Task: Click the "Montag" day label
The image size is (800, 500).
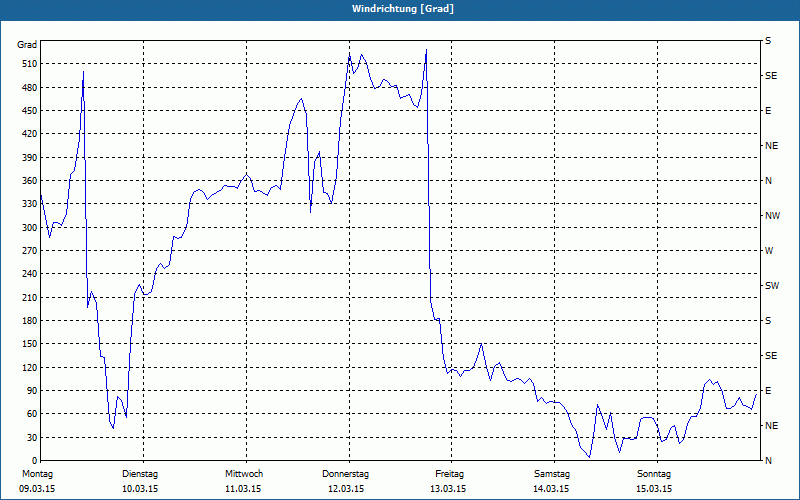Action: tap(37, 474)
